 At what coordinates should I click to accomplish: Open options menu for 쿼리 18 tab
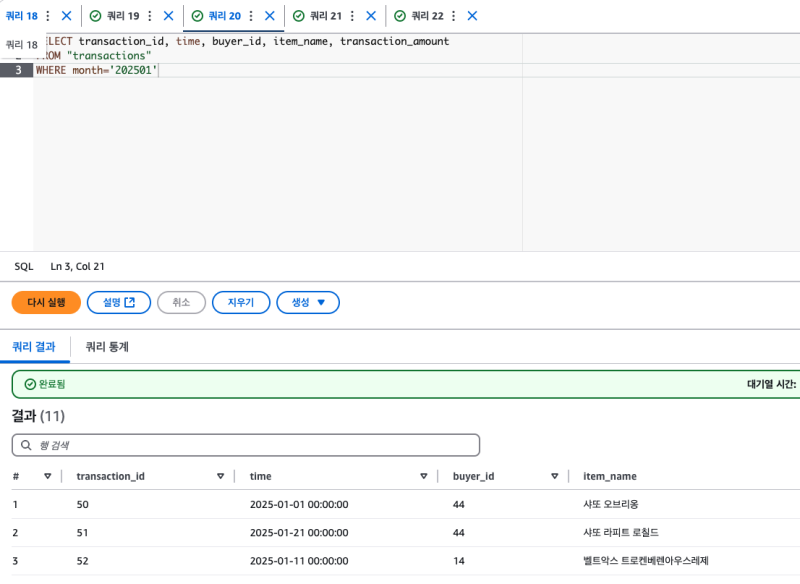47,16
